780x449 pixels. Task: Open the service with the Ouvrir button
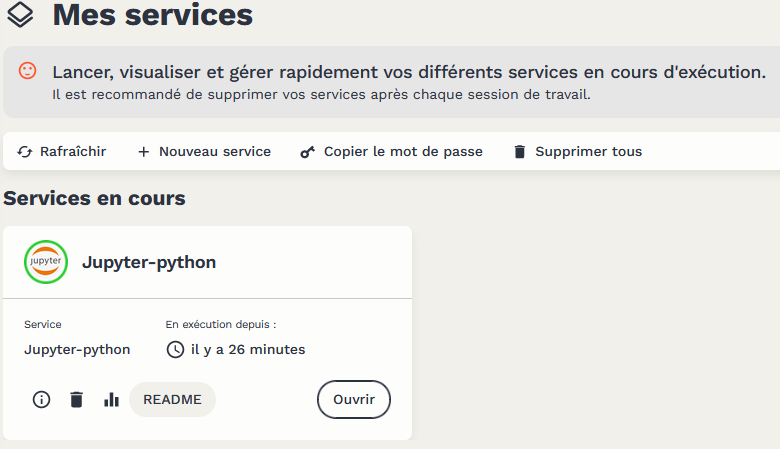pos(354,400)
